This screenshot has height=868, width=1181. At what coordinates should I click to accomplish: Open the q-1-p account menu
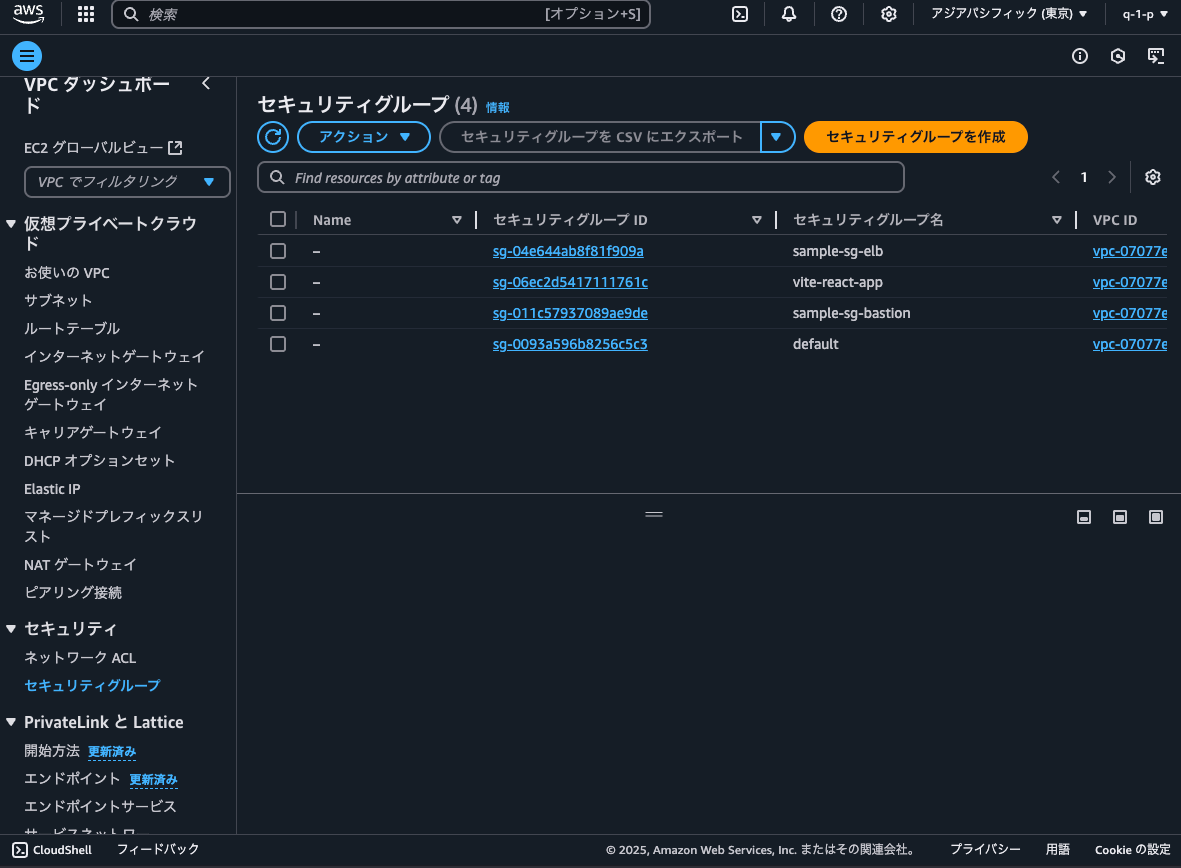click(1145, 14)
